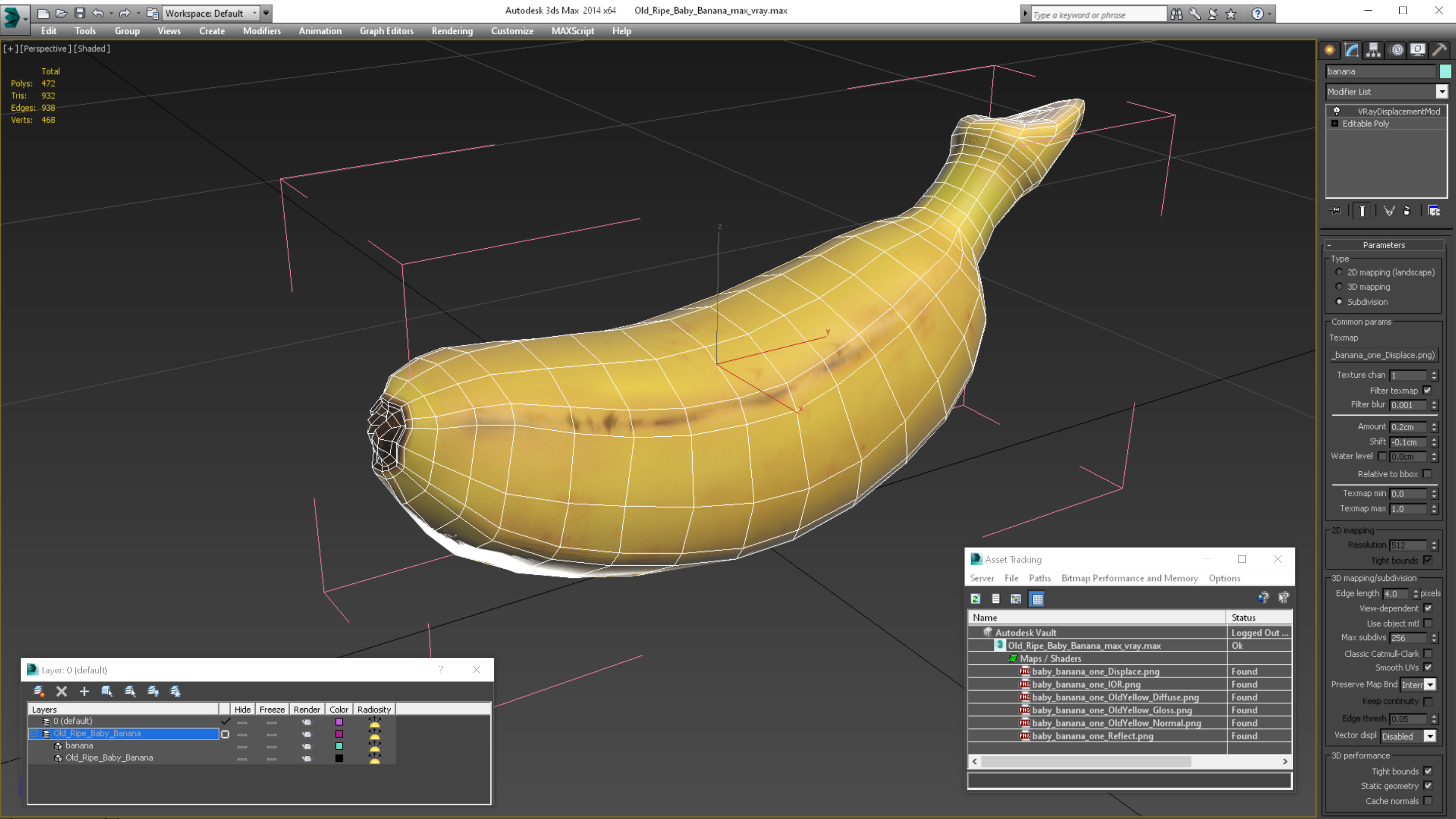Select 2D mapping (landscape) radio button
Viewport: 1456px width, 819px height.
click(x=1339, y=272)
